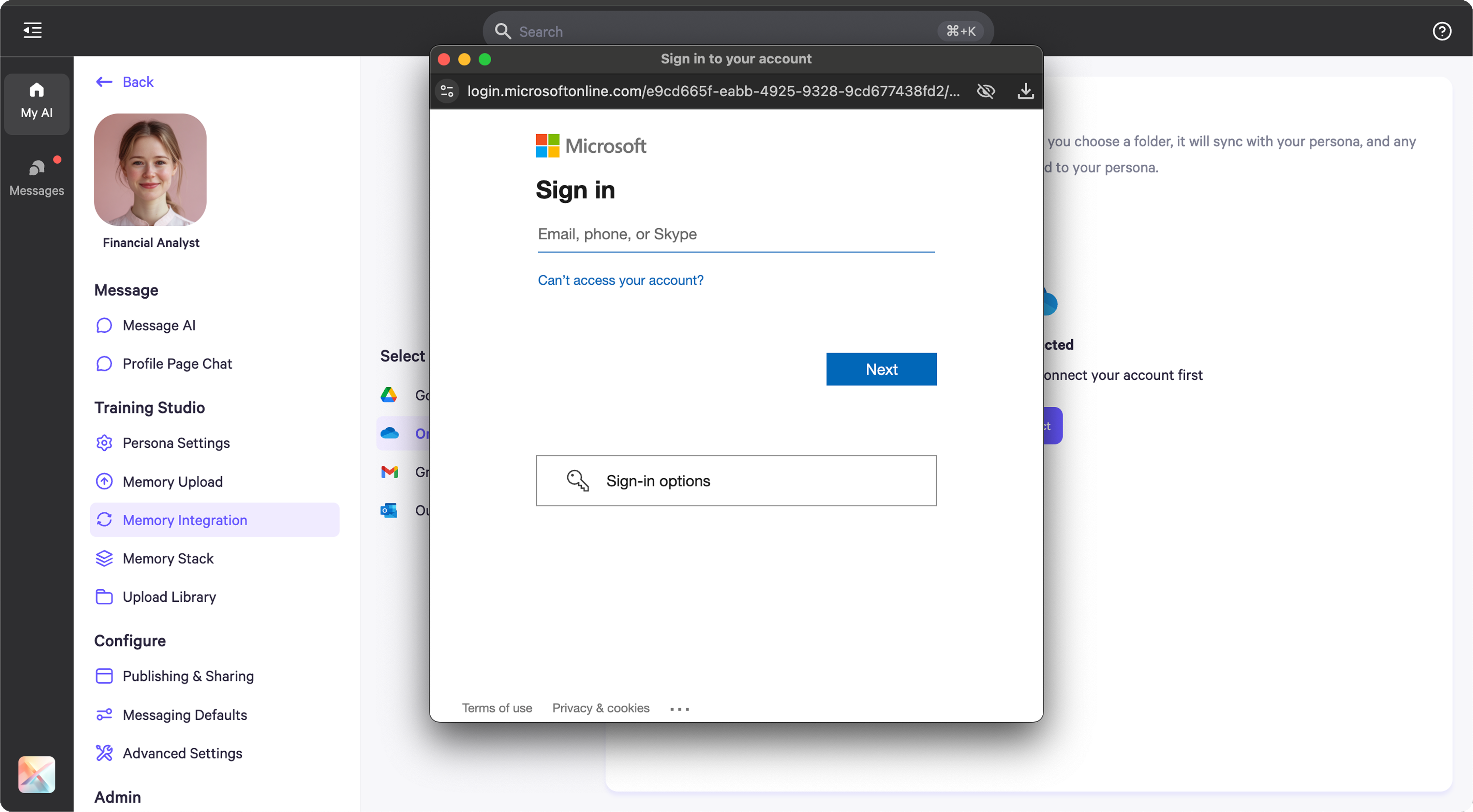1473x812 pixels.
Task: Expand the ellipsis options at dialog bottom
Action: [x=679, y=708]
